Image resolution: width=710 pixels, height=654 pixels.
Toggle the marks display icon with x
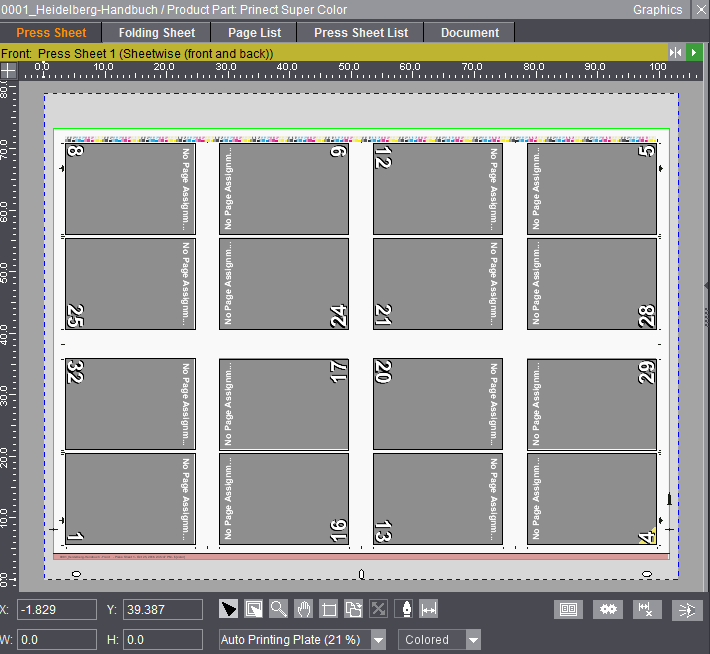(646, 609)
